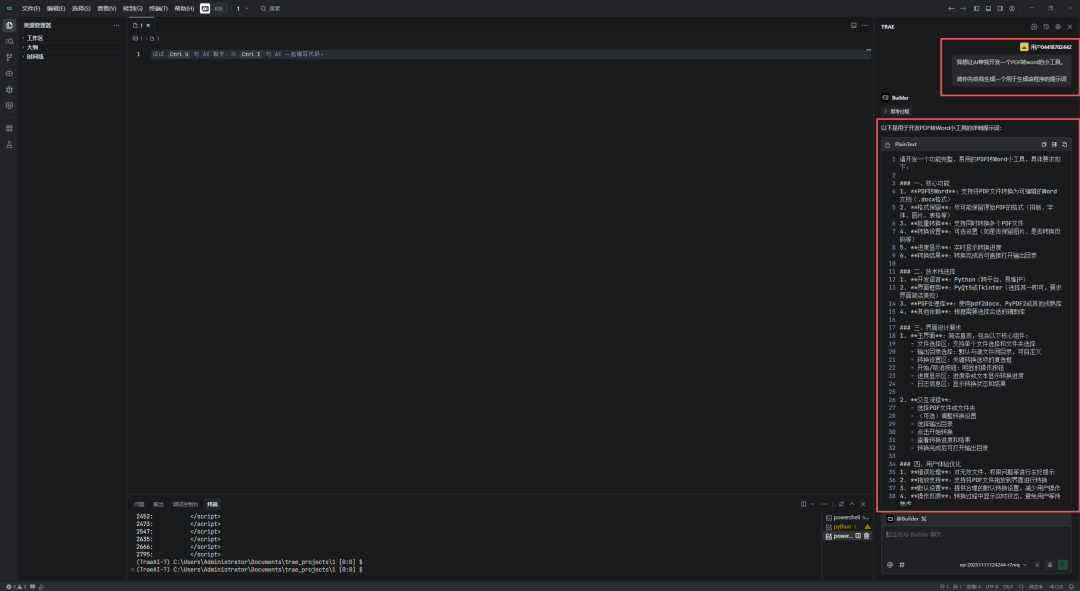Switch to the 调试控制台 tab
The image size is (1080, 591).
click(x=185, y=504)
